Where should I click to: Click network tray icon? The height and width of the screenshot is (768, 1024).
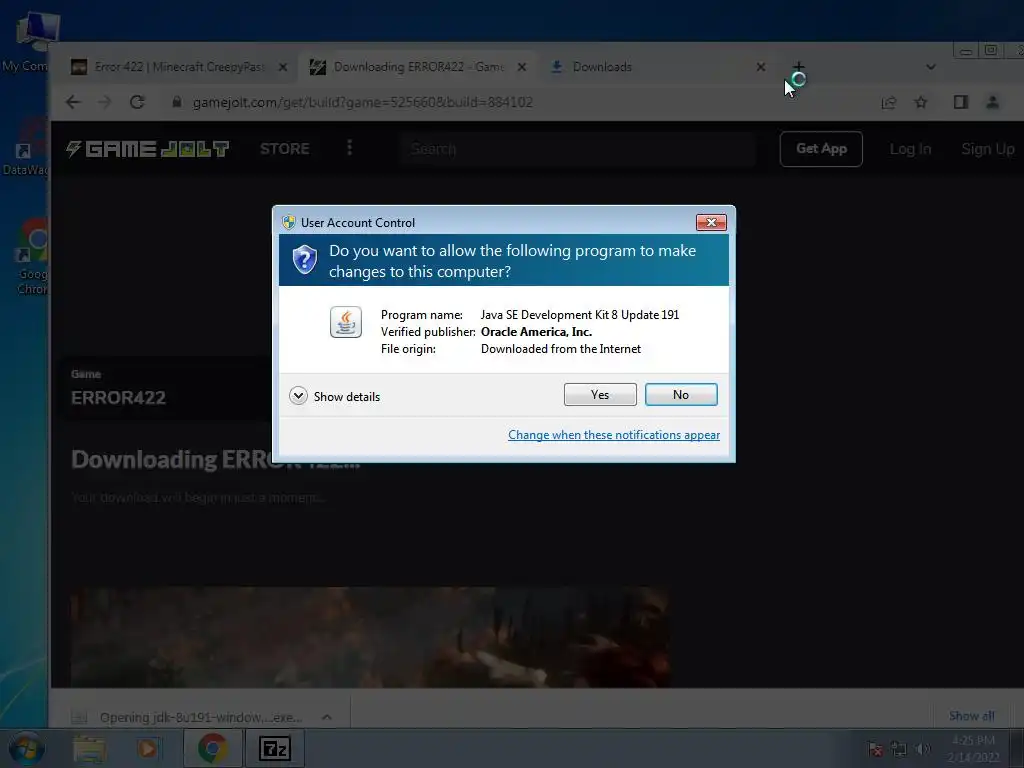click(899, 749)
